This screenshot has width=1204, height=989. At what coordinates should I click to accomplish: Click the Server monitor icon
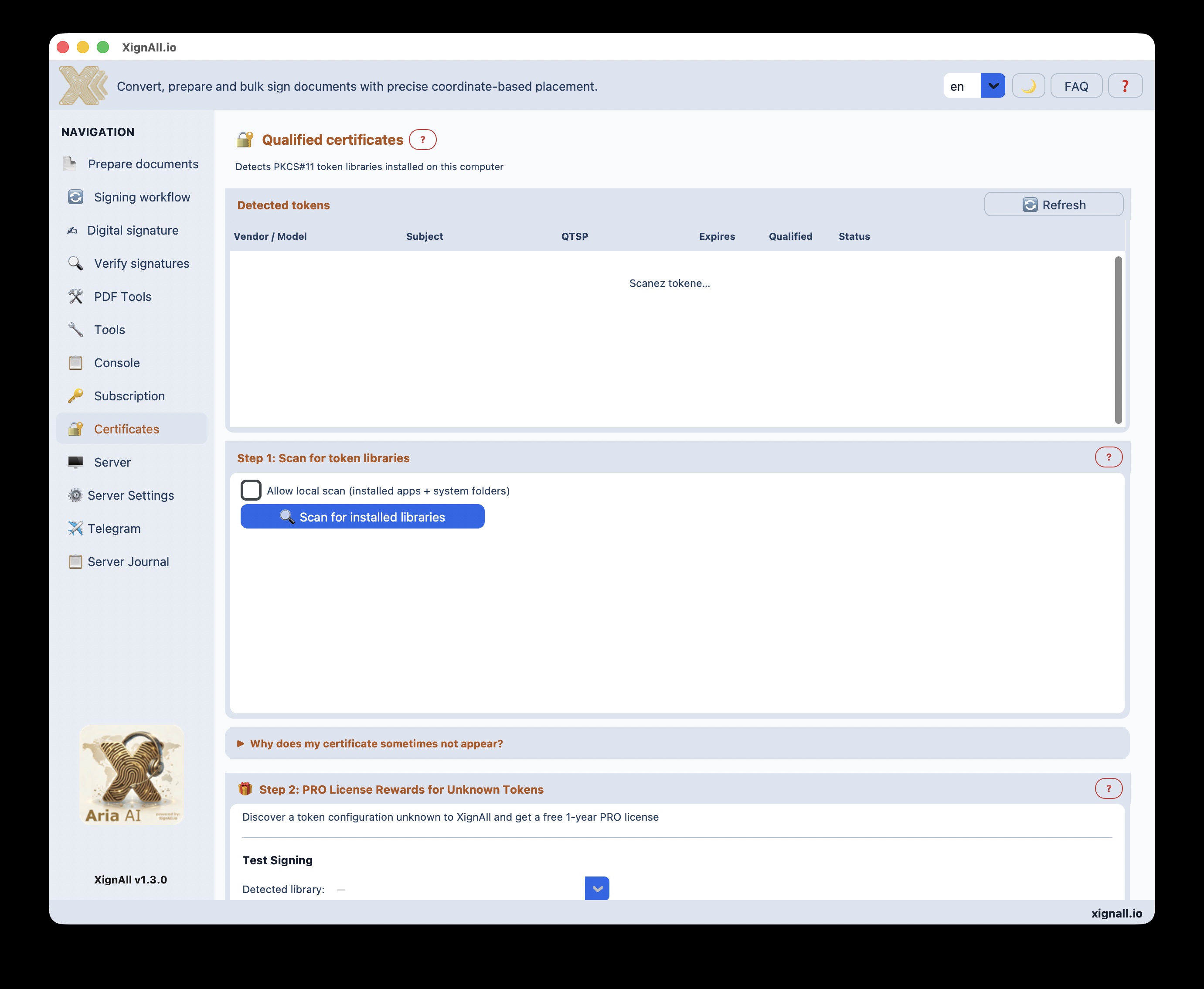tap(76, 461)
